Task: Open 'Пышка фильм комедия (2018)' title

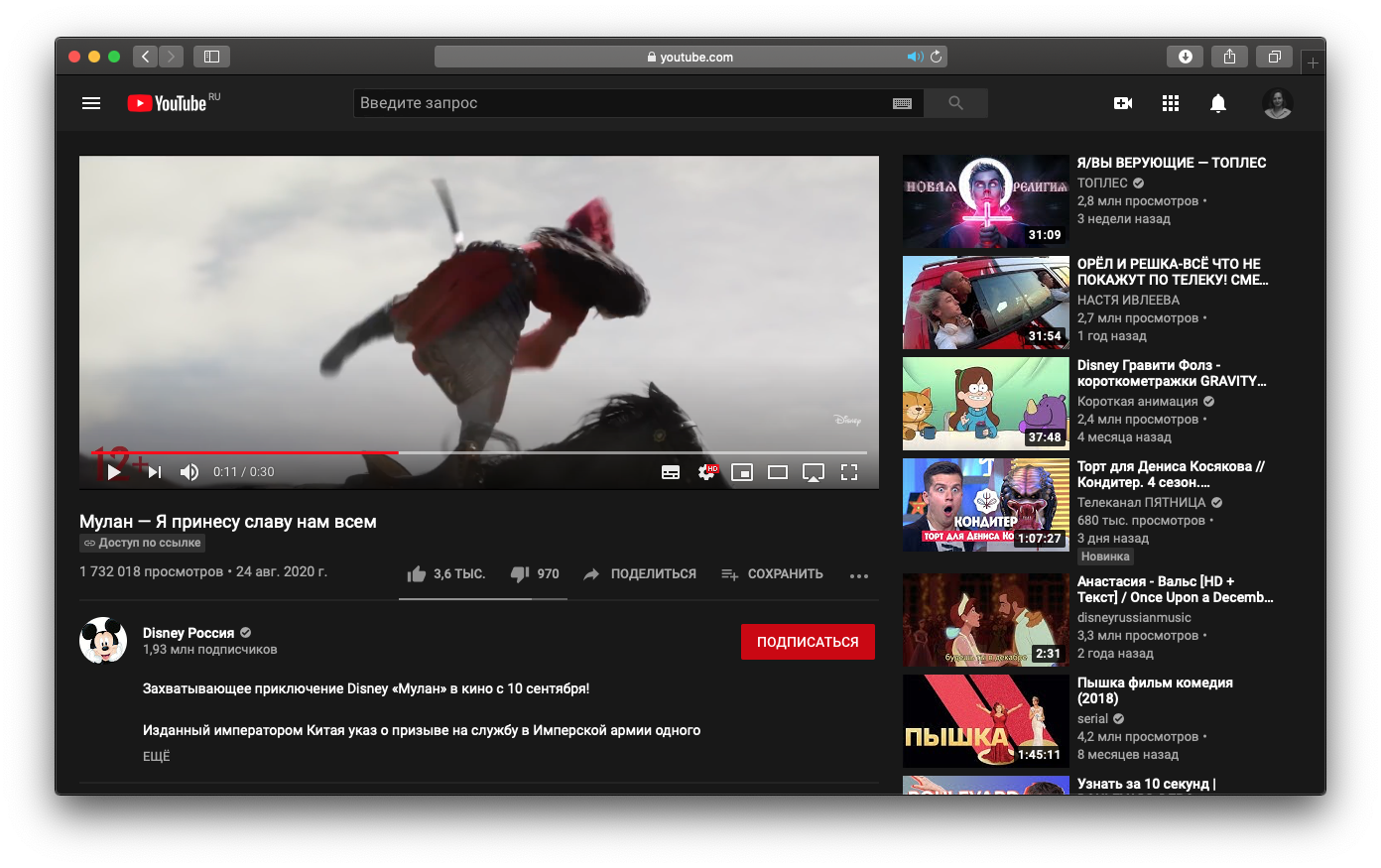Action: [x=1155, y=690]
